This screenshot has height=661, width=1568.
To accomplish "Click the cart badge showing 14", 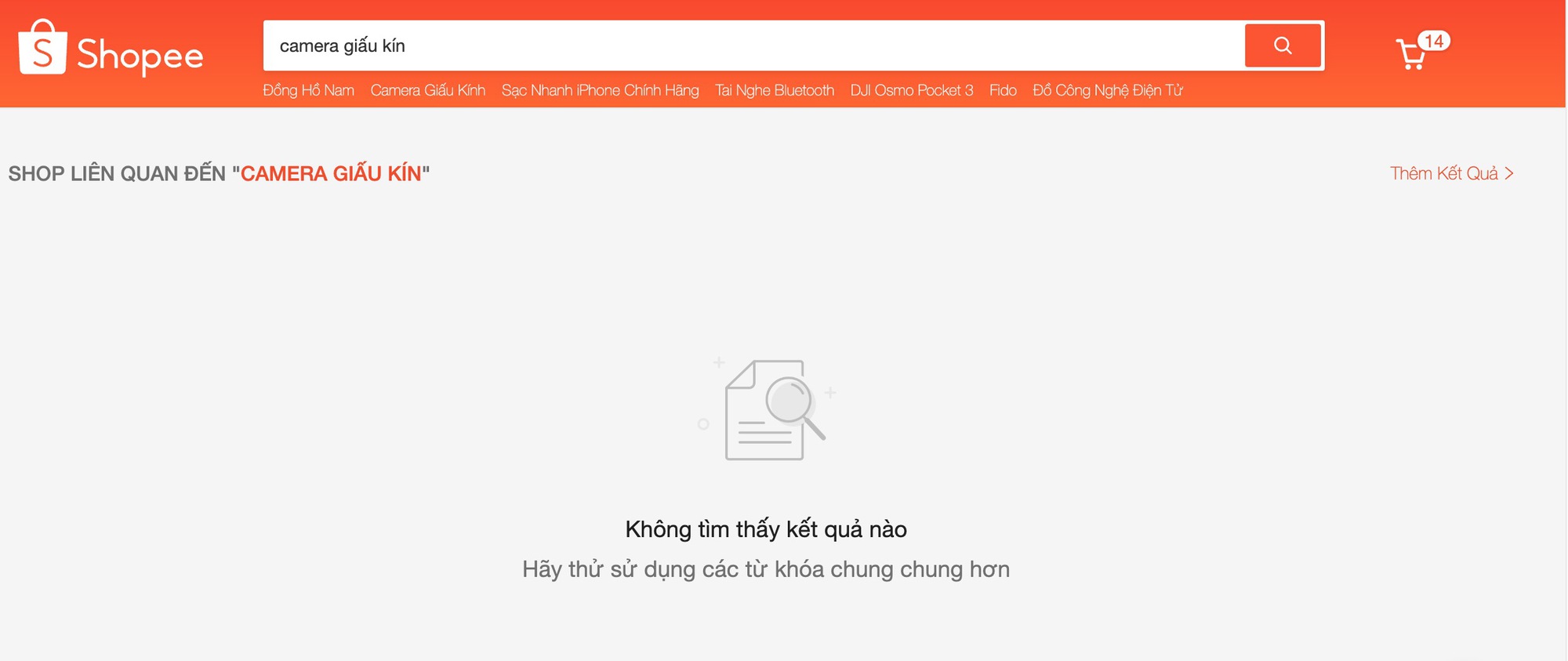I will (x=1434, y=41).
